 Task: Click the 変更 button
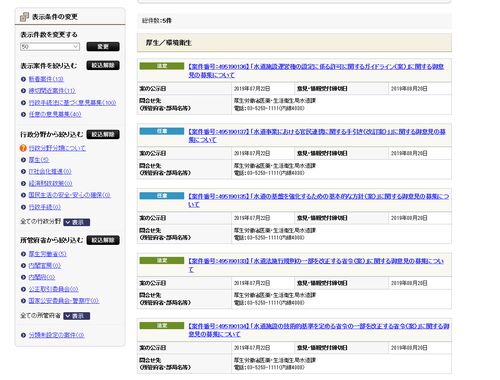(x=103, y=47)
